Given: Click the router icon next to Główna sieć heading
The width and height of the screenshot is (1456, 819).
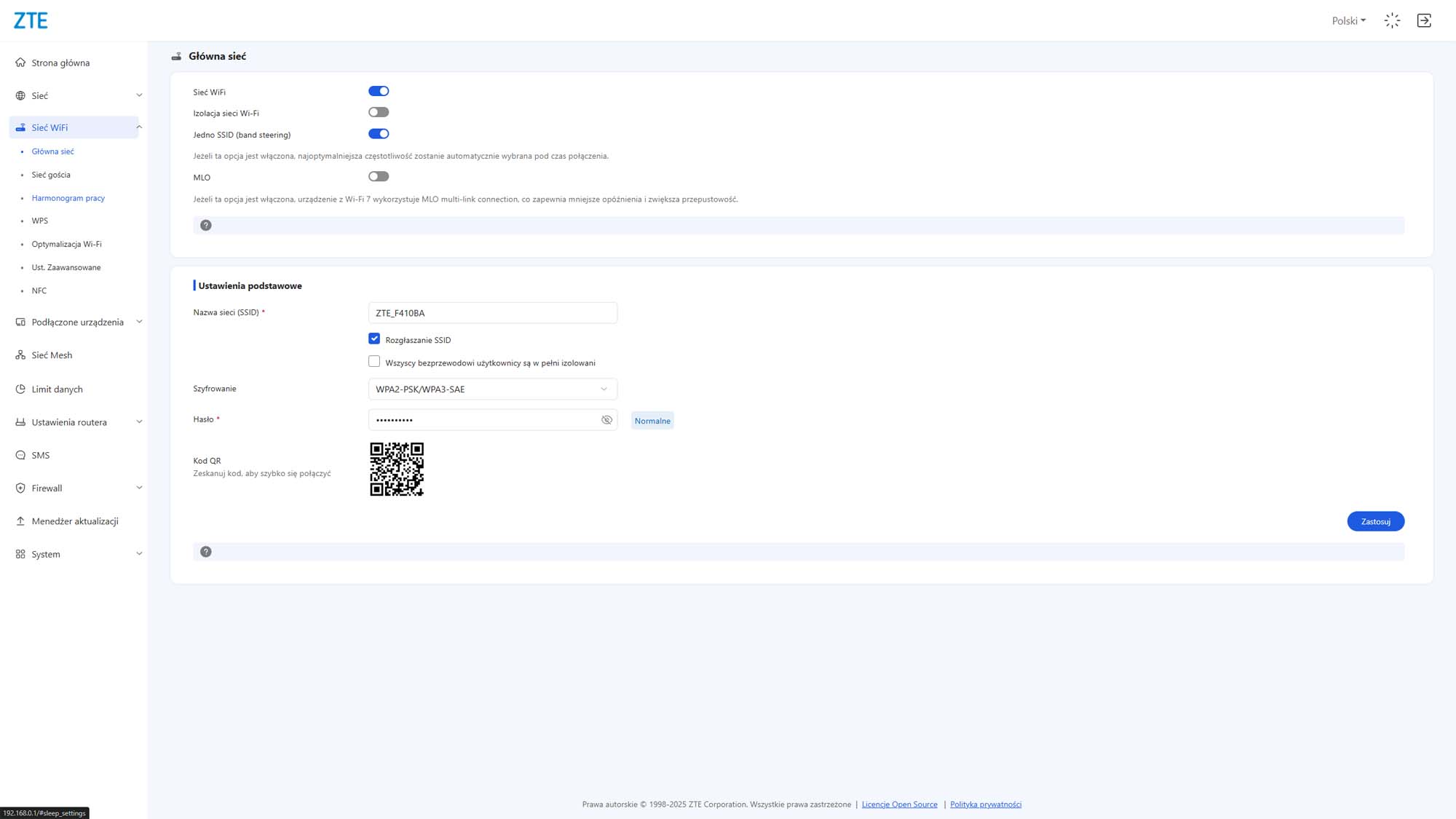Looking at the screenshot, I should pos(176,56).
